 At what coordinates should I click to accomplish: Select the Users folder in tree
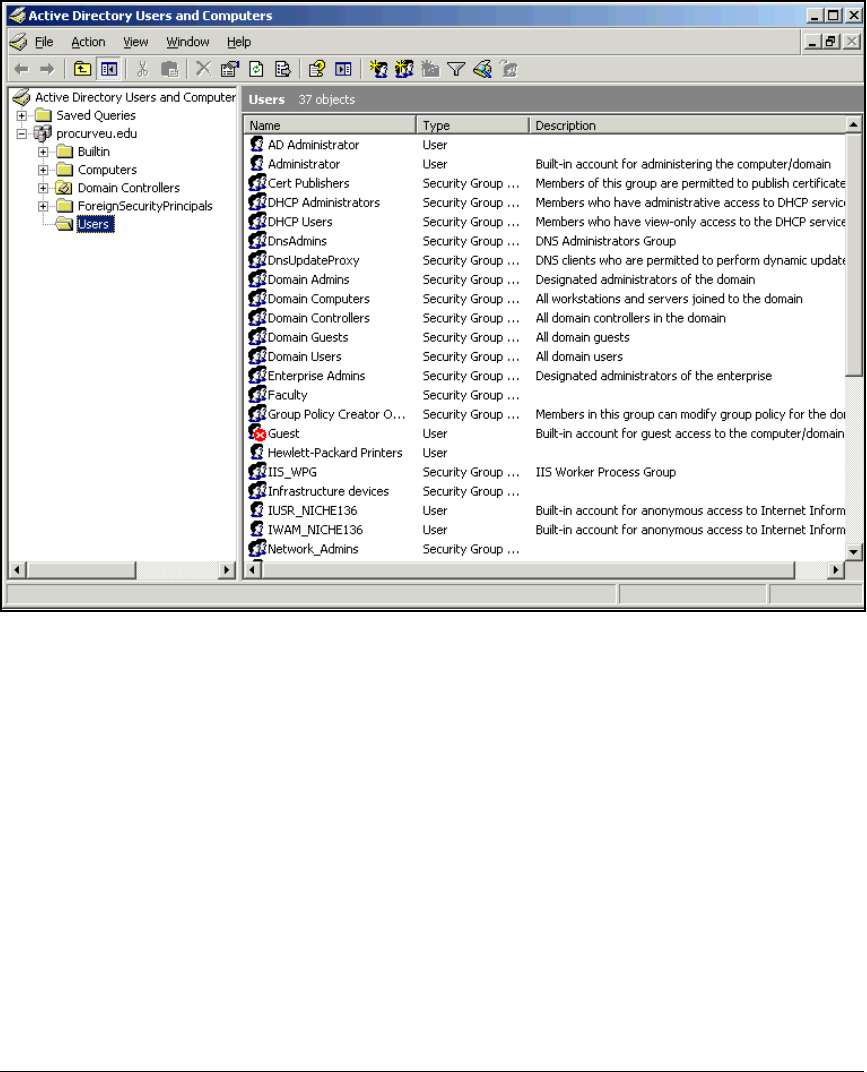(94, 224)
